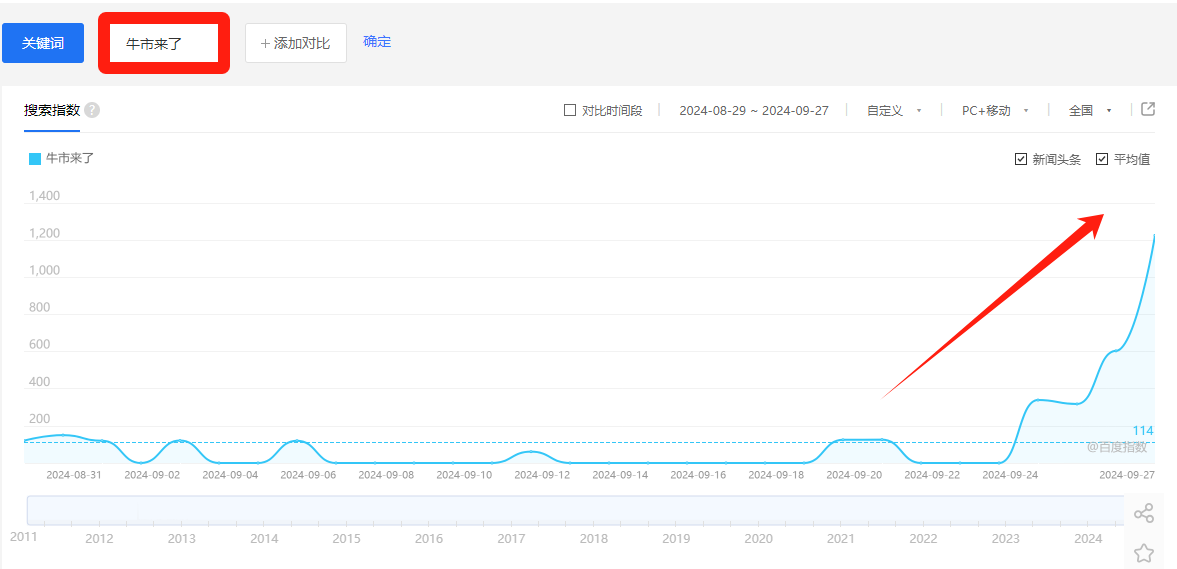Image resolution: width=1177 pixels, height=569 pixels.
Task: Click the 2011 year on the timeline
Action: point(24,537)
